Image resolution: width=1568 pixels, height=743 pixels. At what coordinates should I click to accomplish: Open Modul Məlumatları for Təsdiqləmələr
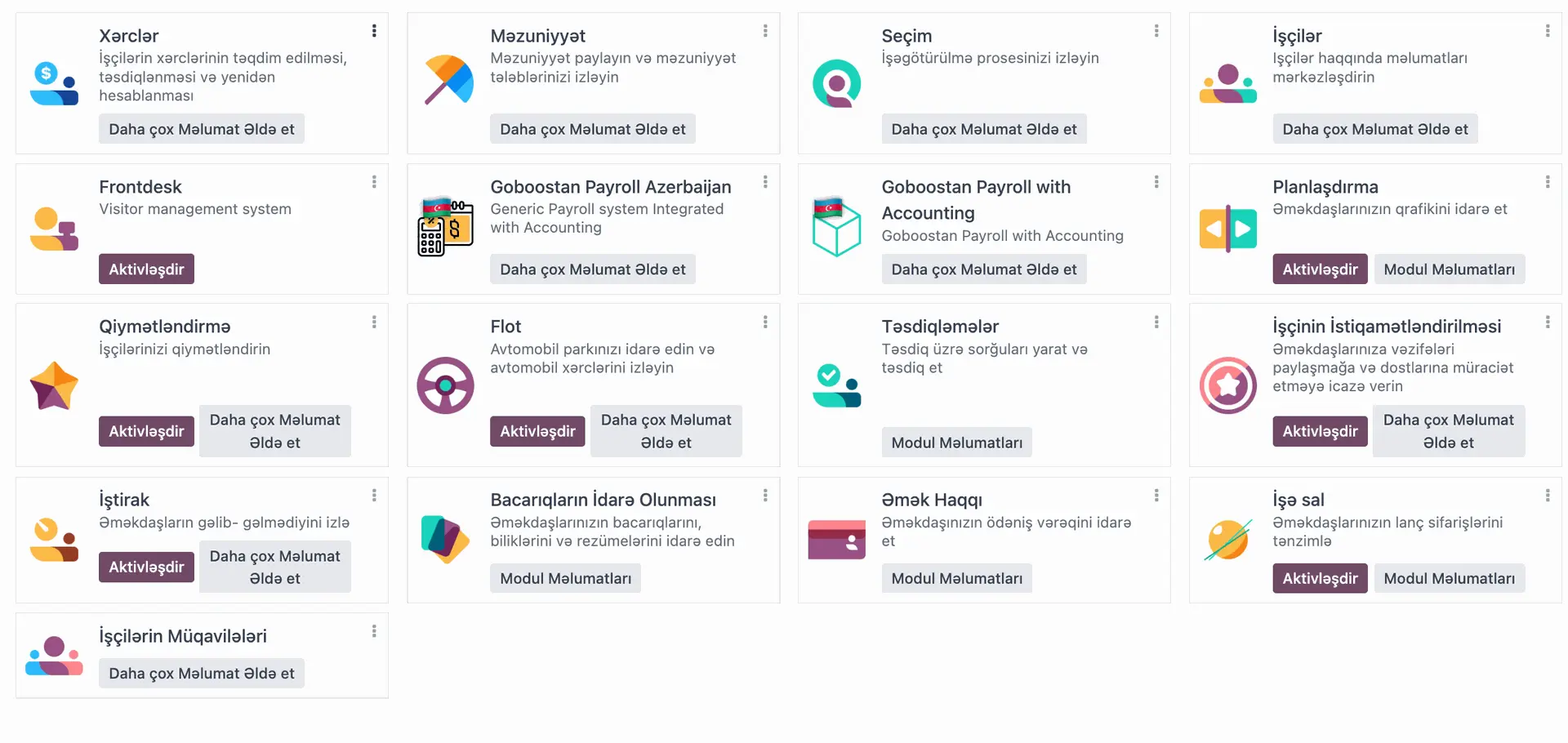click(x=956, y=443)
